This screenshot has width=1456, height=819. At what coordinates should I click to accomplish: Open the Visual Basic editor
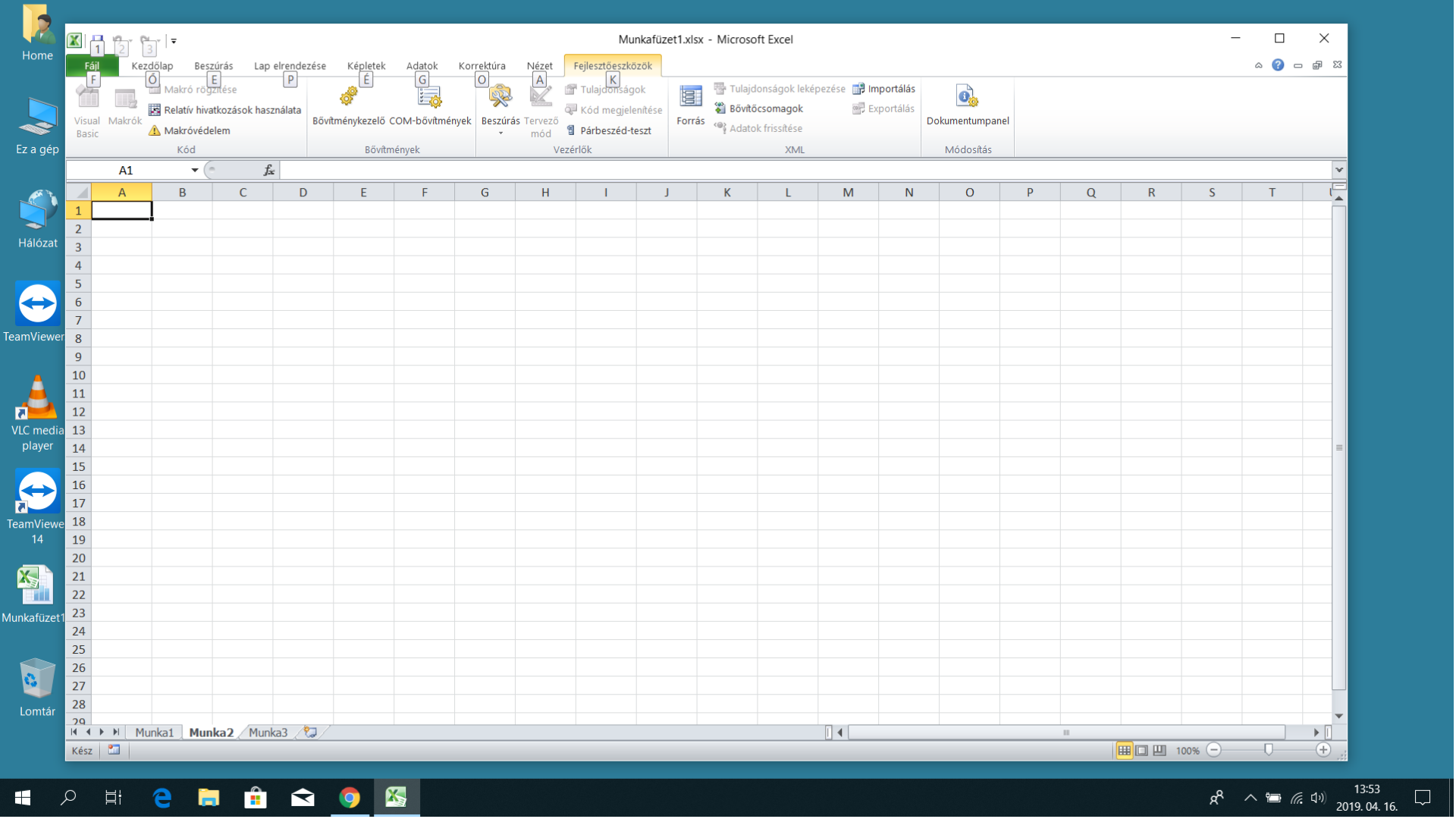point(87,111)
